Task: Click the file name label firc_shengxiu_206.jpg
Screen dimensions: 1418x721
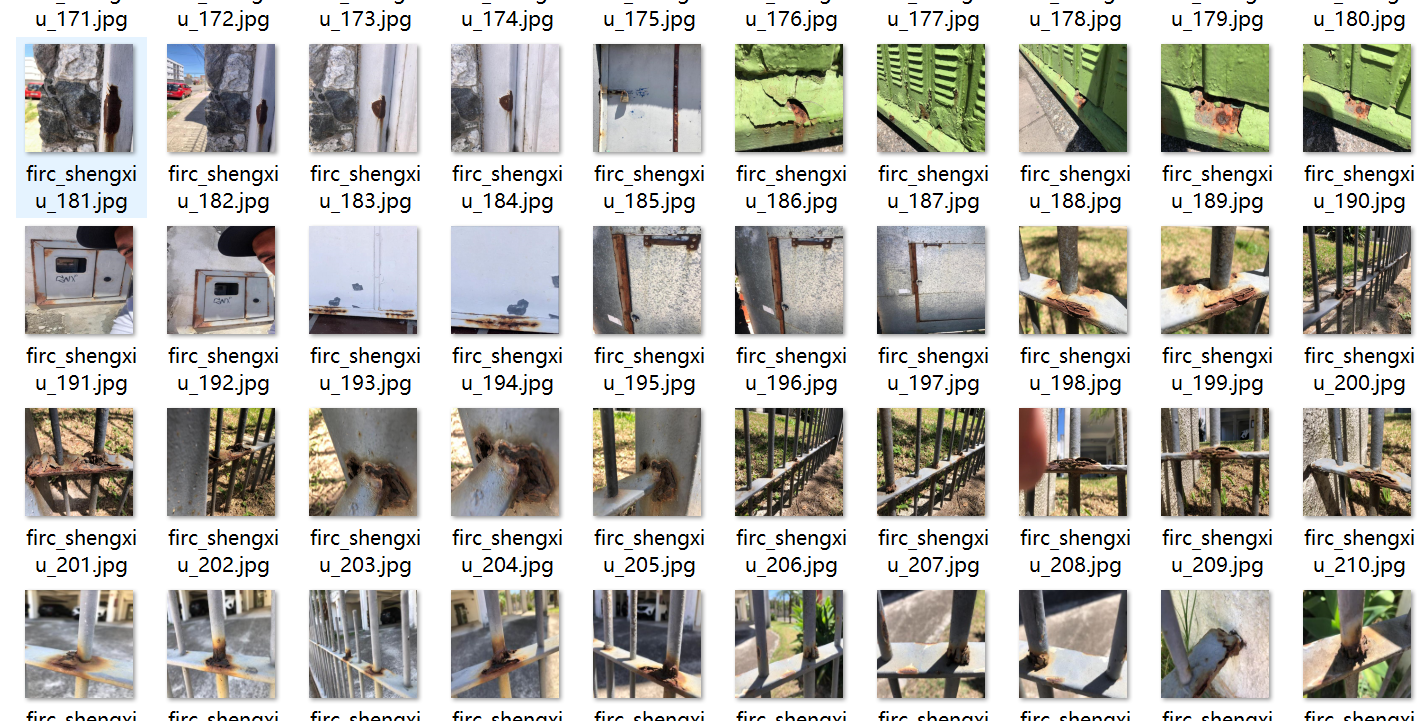Action: (791, 552)
